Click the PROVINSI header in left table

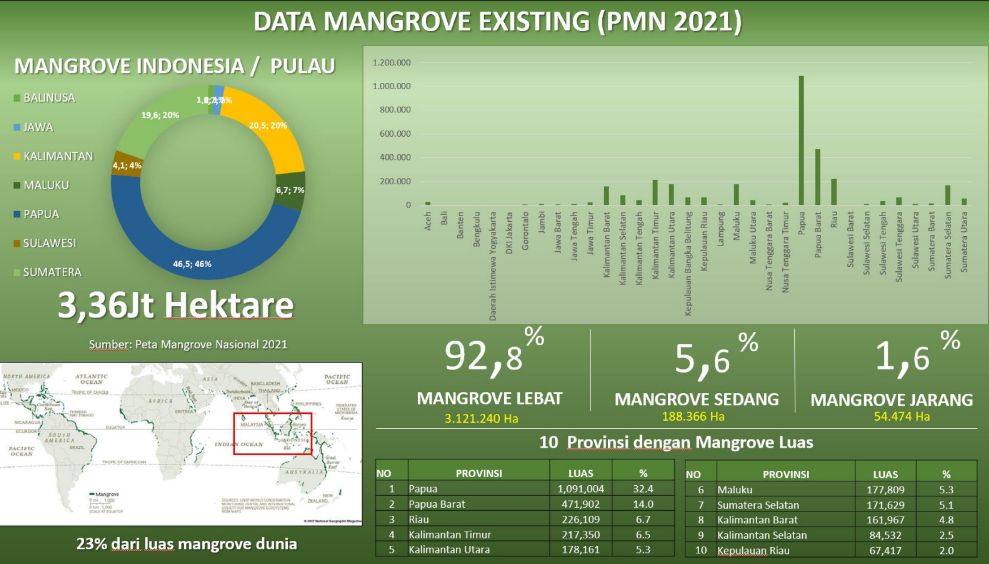478,473
